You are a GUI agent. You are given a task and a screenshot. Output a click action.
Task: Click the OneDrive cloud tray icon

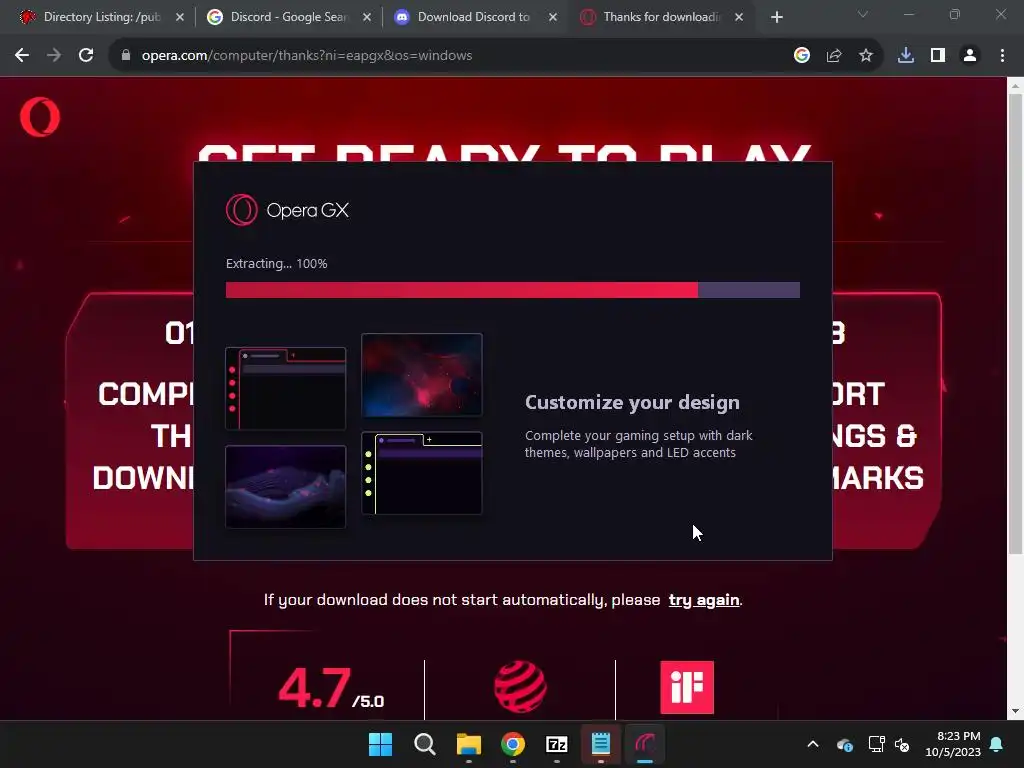844,744
